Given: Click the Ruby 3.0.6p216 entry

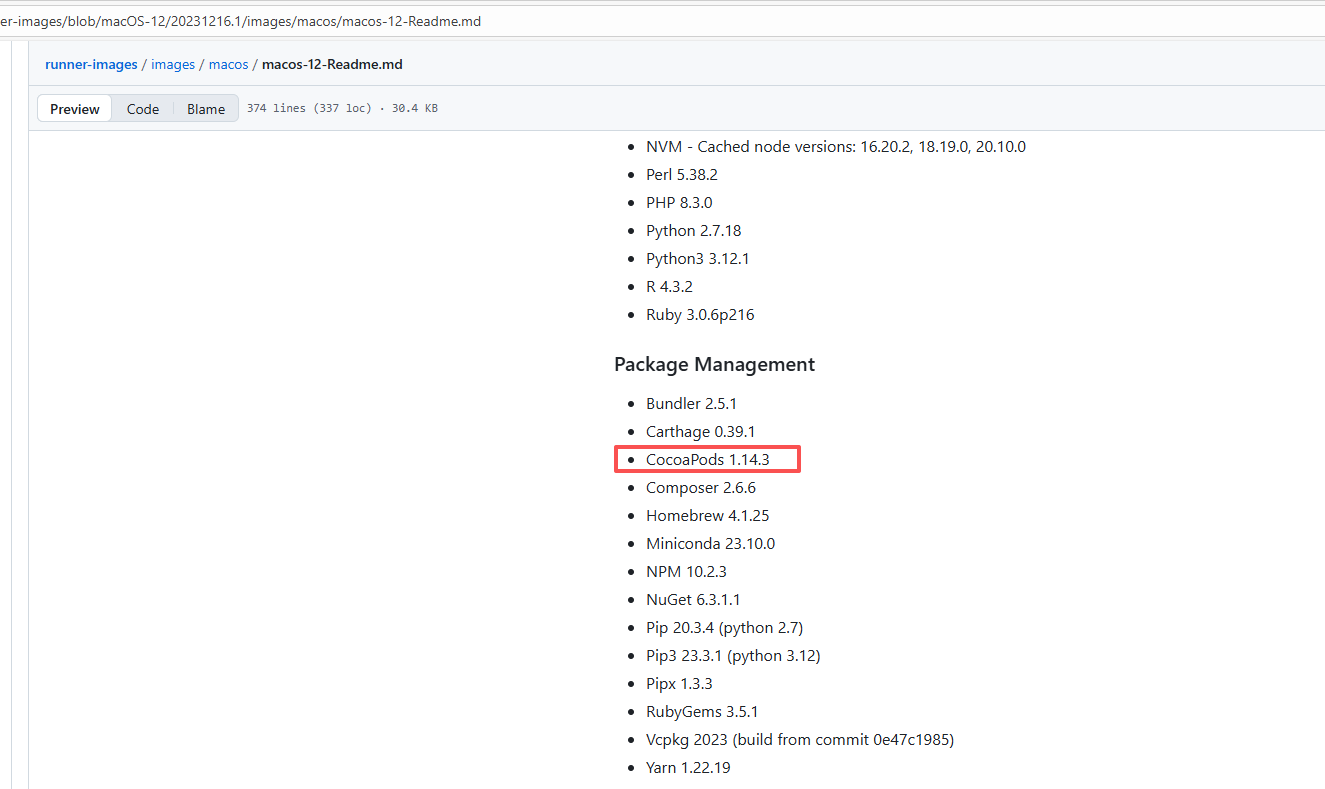Looking at the screenshot, I should click(700, 314).
